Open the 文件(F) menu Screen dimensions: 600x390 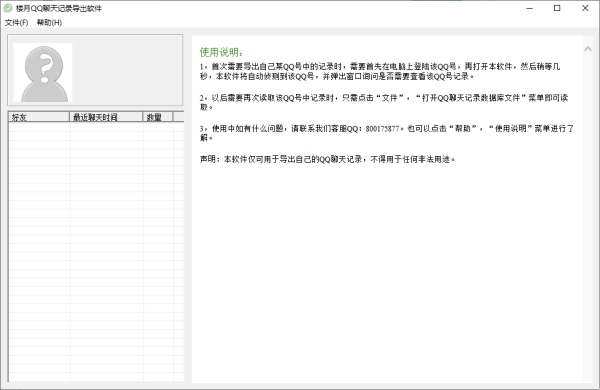coord(16,23)
